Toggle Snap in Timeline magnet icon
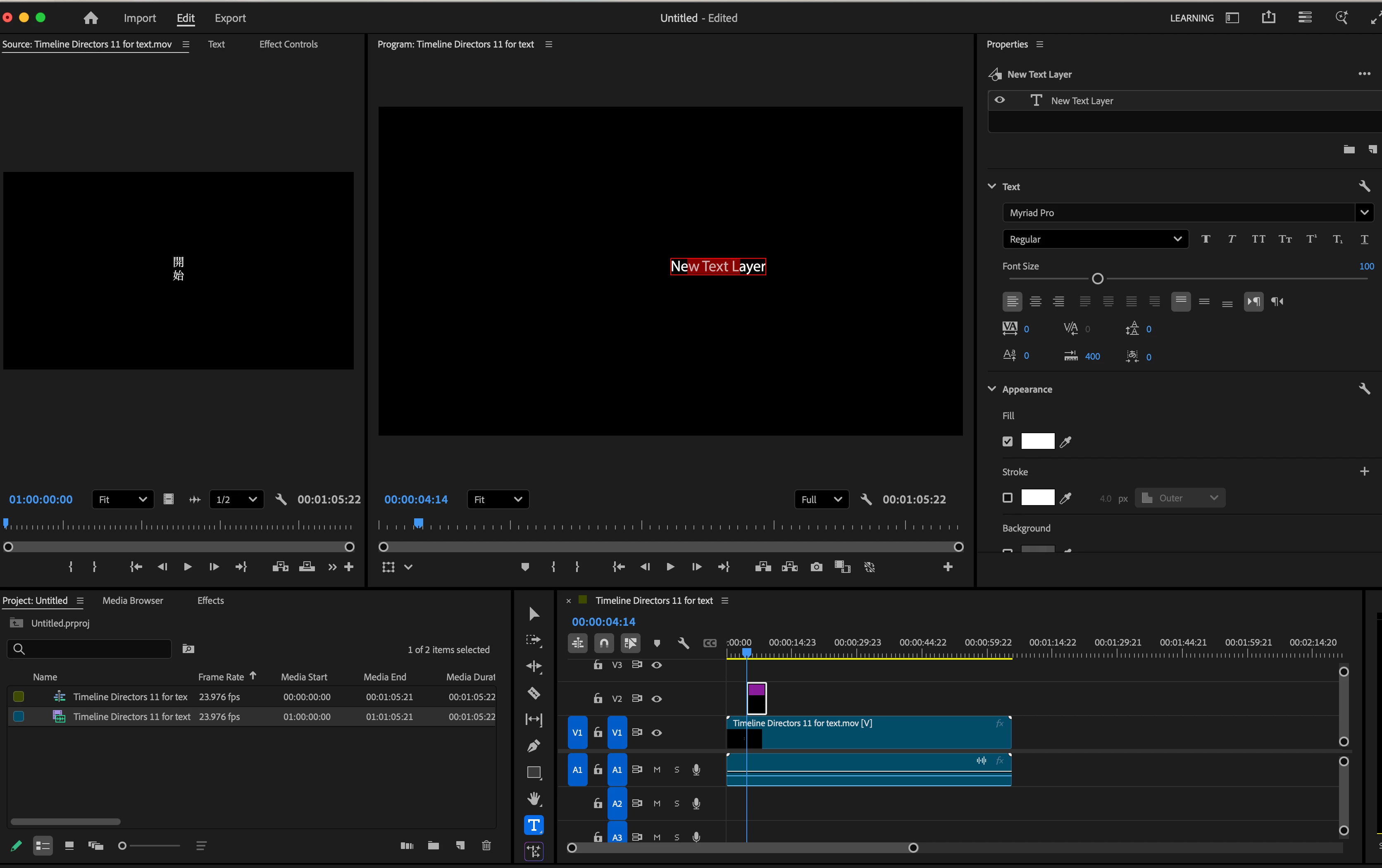Screen dimensions: 1382x868 click(x=604, y=643)
